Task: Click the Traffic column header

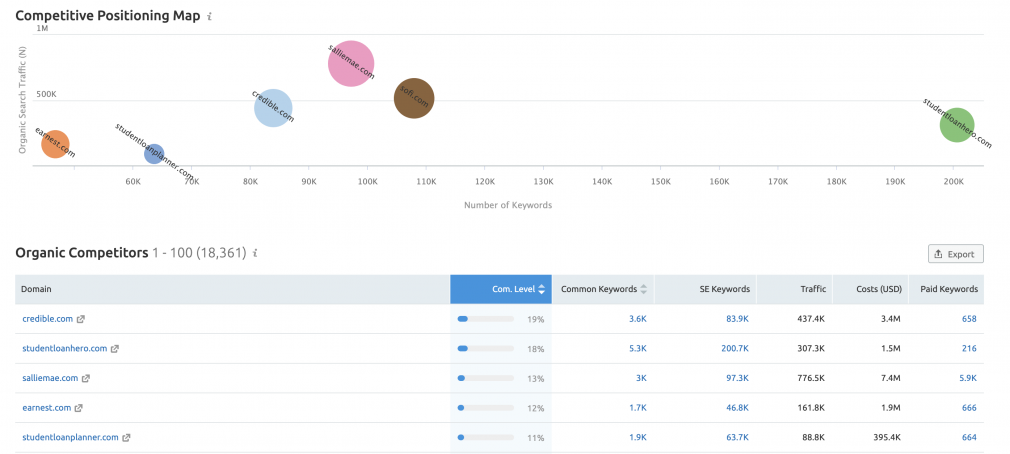Action: pyautogui.click(x=795, y=289)
